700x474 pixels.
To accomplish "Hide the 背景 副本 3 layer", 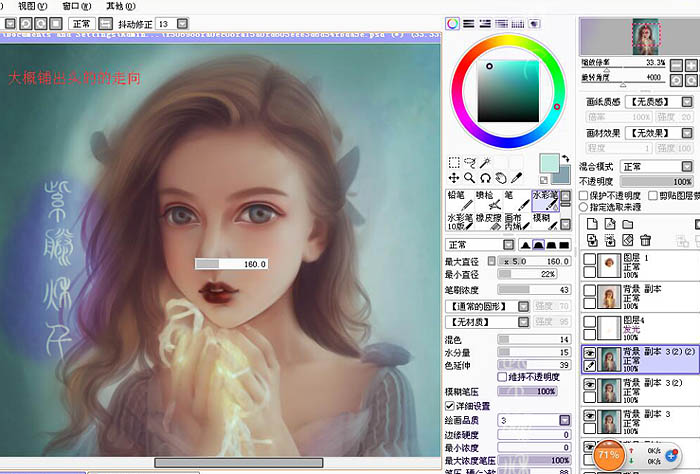I will 590,415.
